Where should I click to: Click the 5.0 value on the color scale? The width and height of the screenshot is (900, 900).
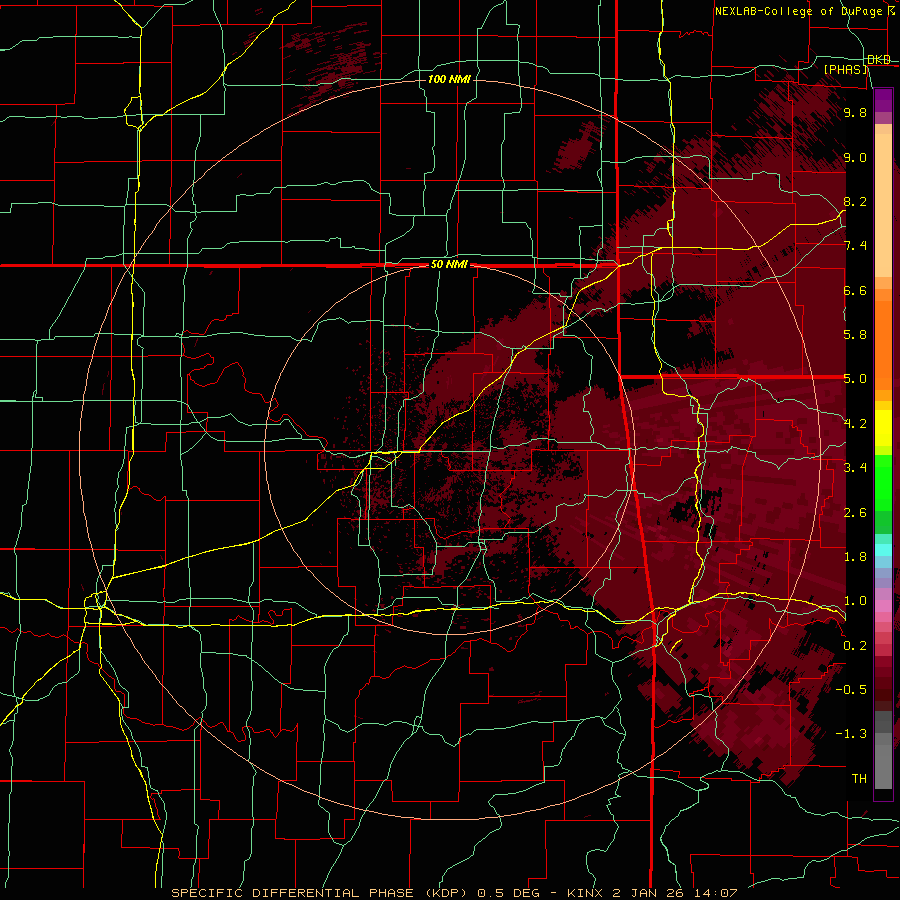(855, 379)
